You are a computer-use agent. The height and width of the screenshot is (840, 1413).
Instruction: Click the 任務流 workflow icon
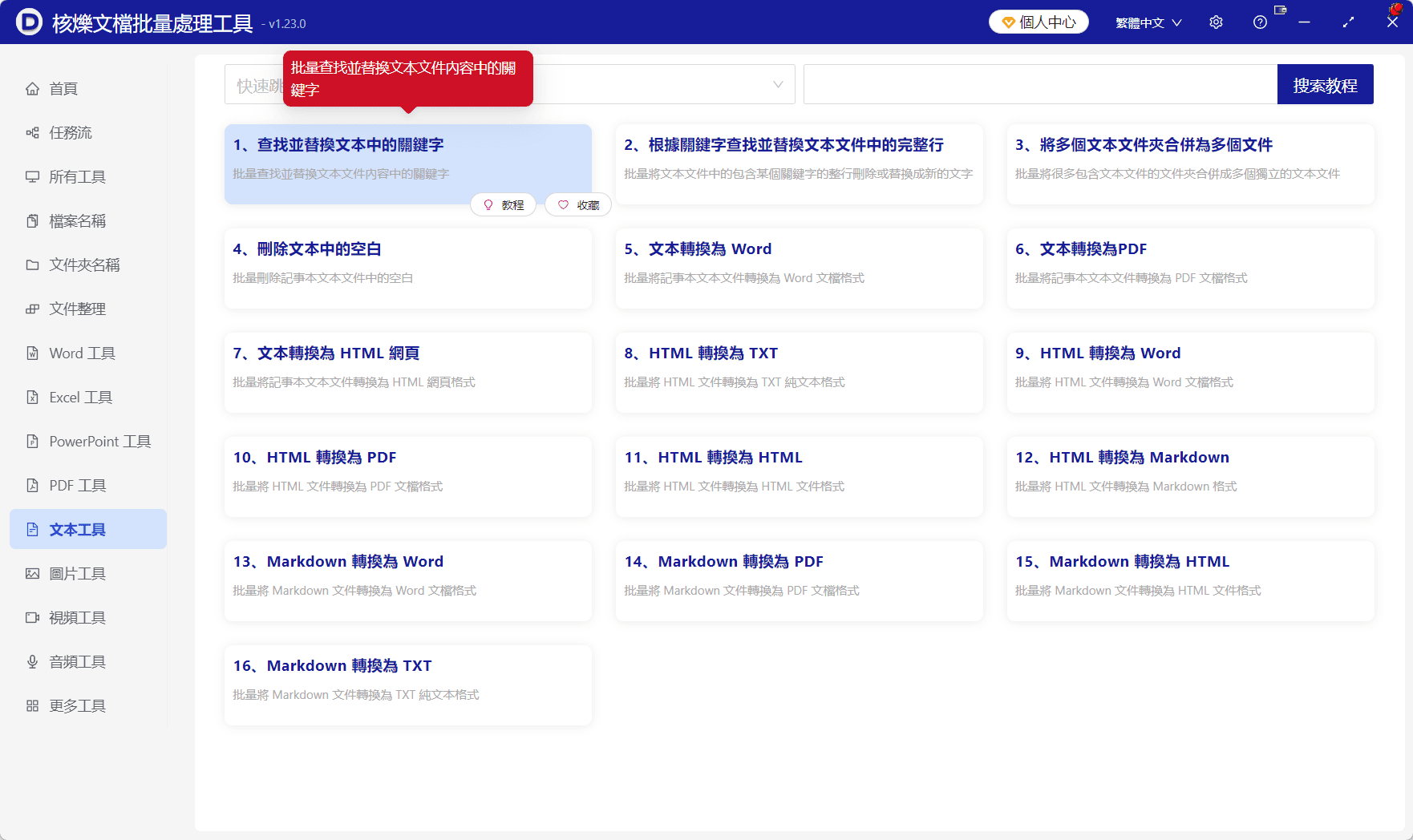[32, 133]
